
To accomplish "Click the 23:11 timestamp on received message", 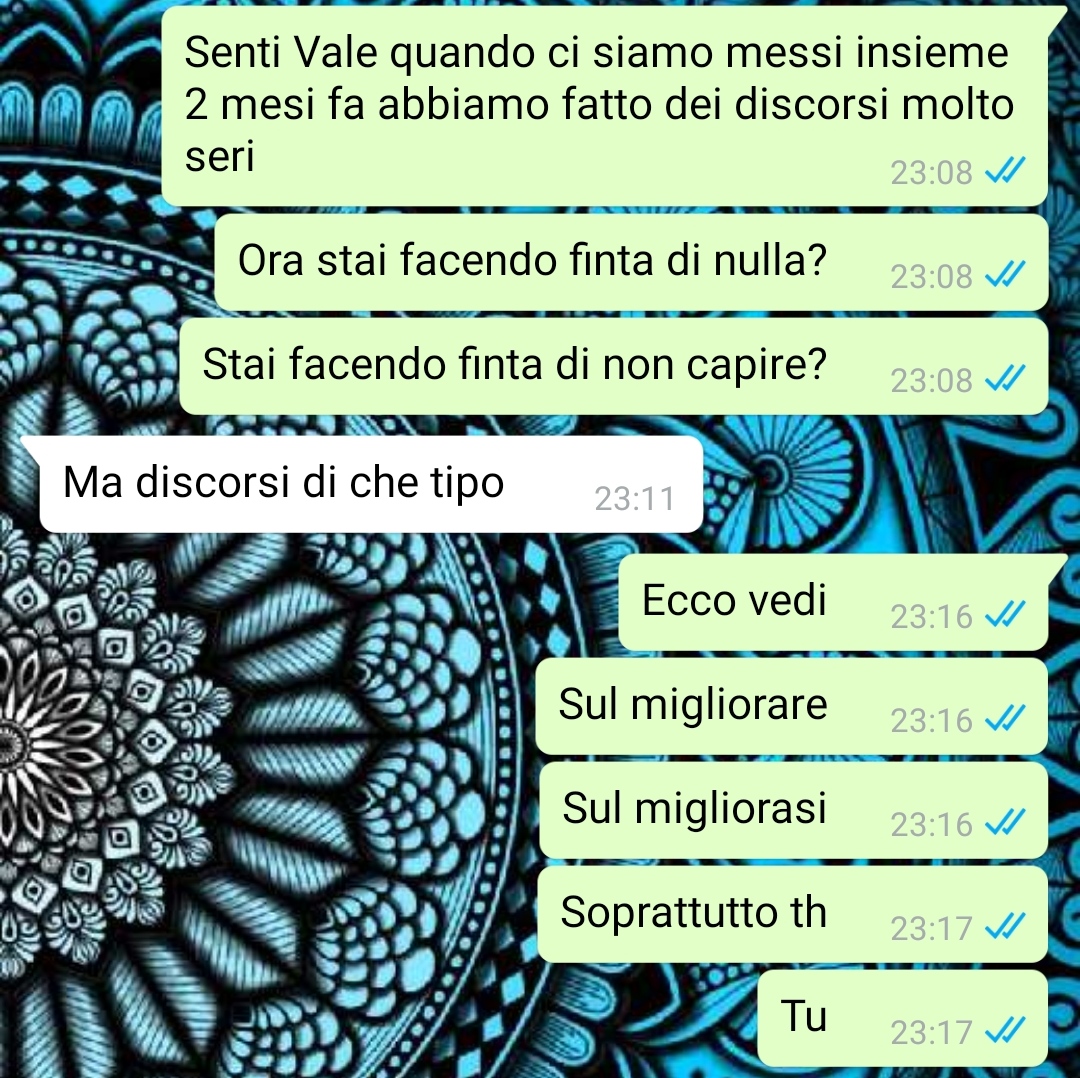I will point(634,499).
